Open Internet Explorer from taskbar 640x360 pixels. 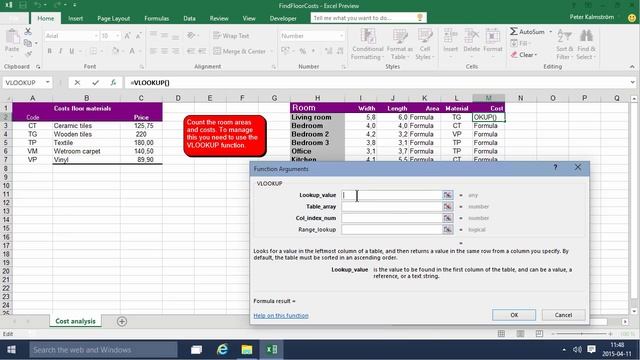[x=222, y=350]
